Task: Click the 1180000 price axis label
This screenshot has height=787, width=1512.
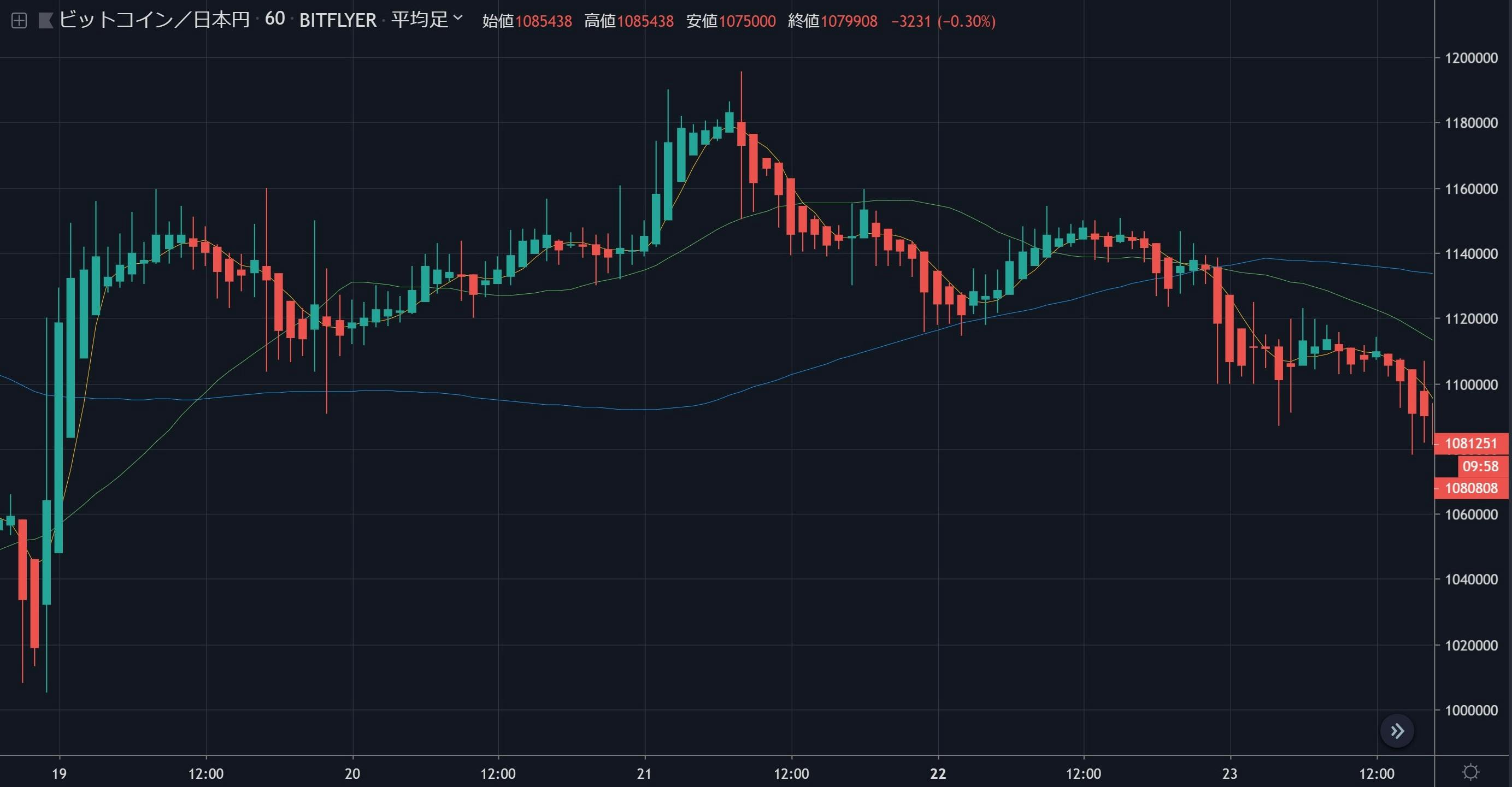Action: [x=1471, y=123]
